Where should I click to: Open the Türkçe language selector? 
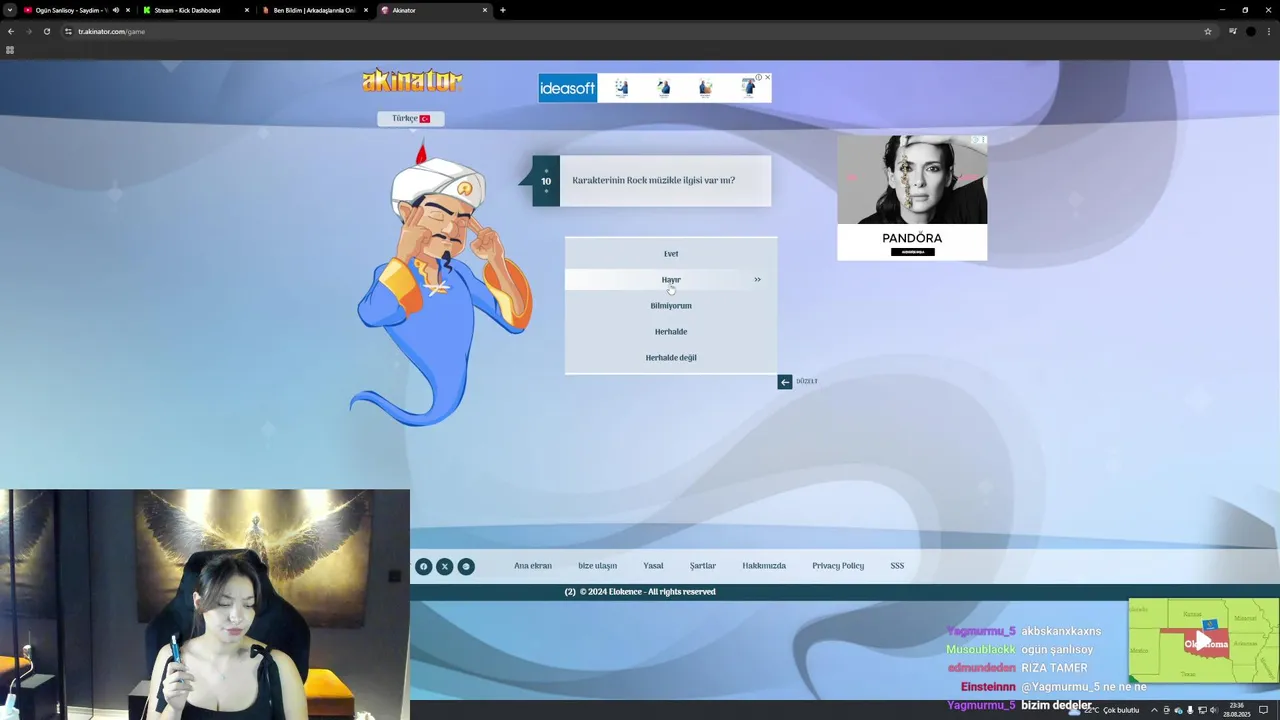pos(410,118)
